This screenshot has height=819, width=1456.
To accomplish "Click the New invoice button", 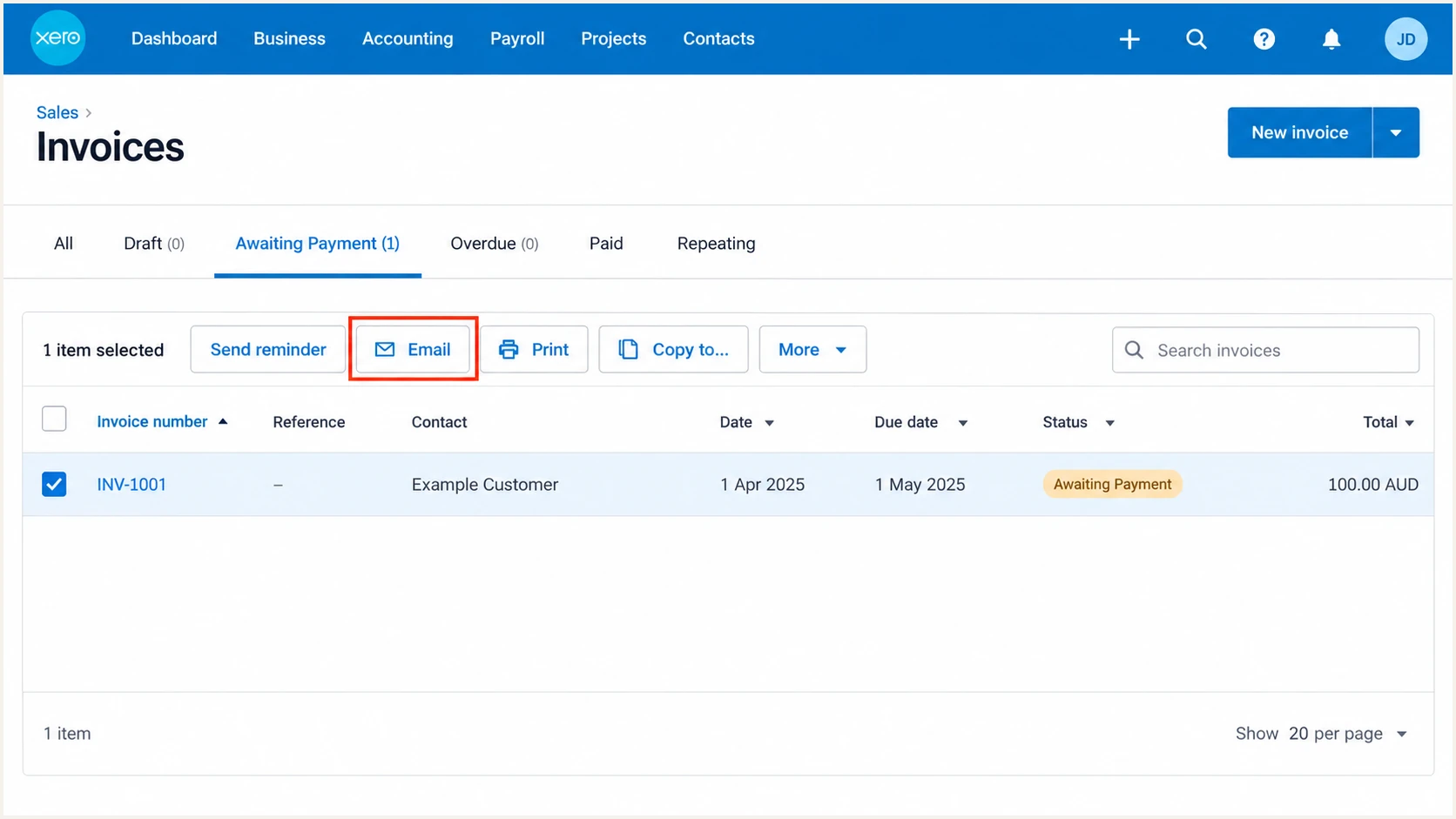I will click(x=1299, y=133).
